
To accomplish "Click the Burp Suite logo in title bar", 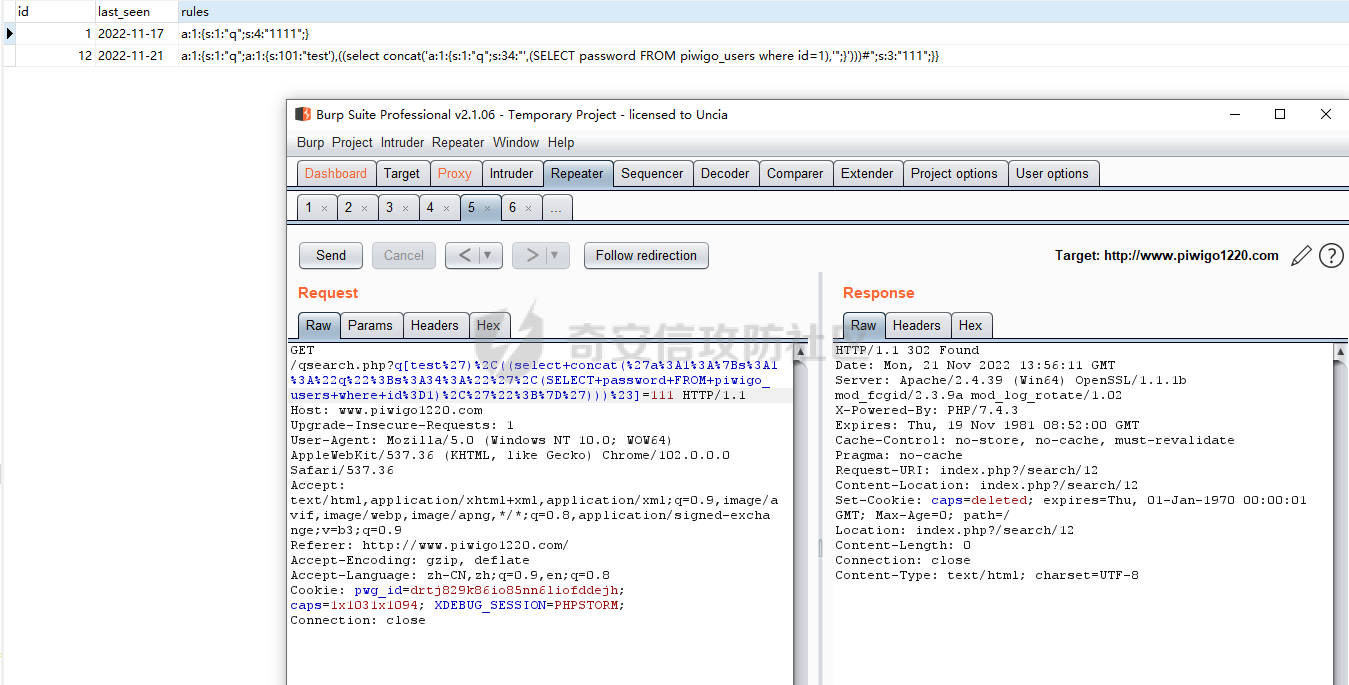I will pyautogui.click(x=303, y=114).
